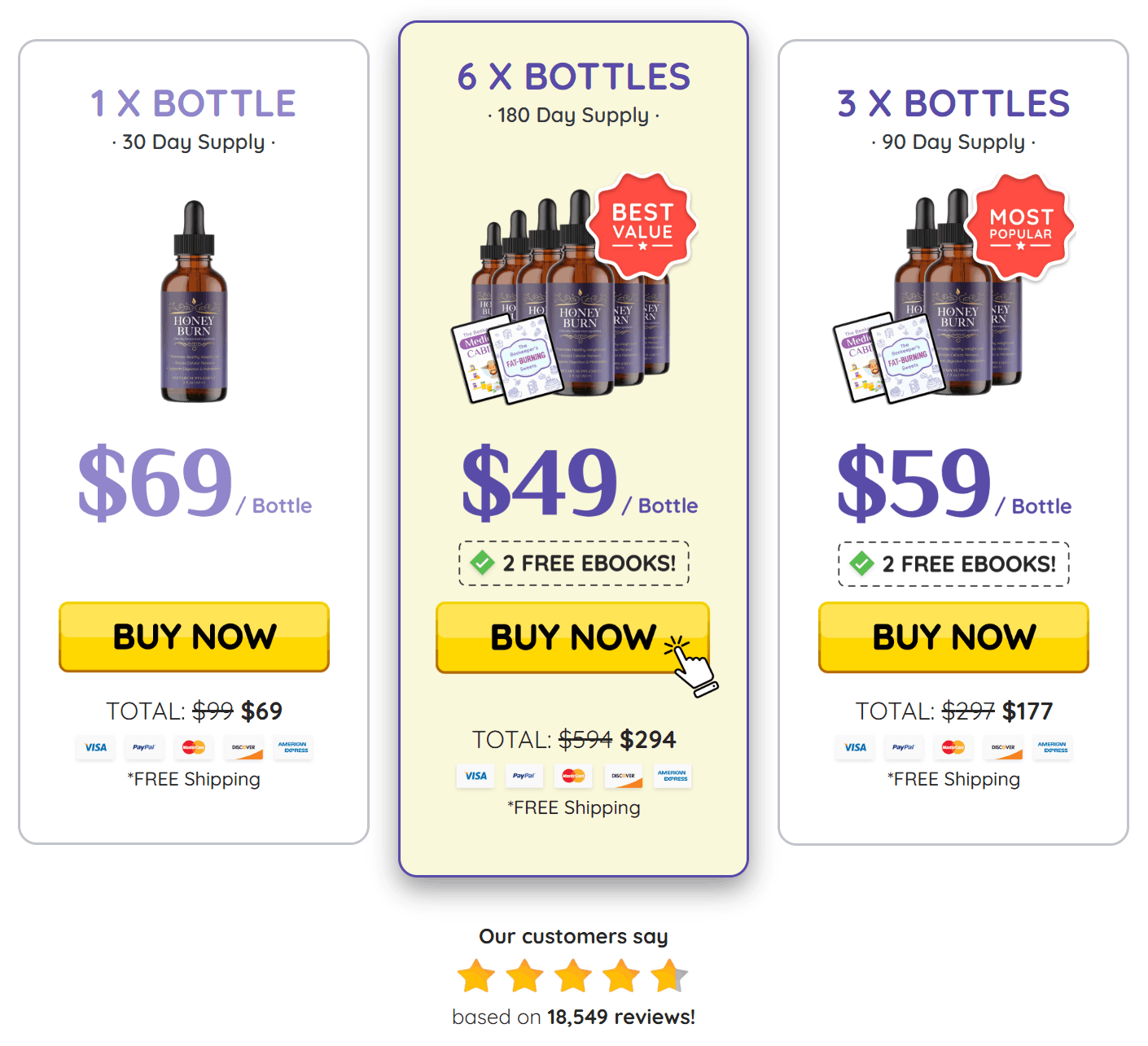Click the 18,549 reviews text
Screen dimensions: 1148x1046
point(621,1017)
